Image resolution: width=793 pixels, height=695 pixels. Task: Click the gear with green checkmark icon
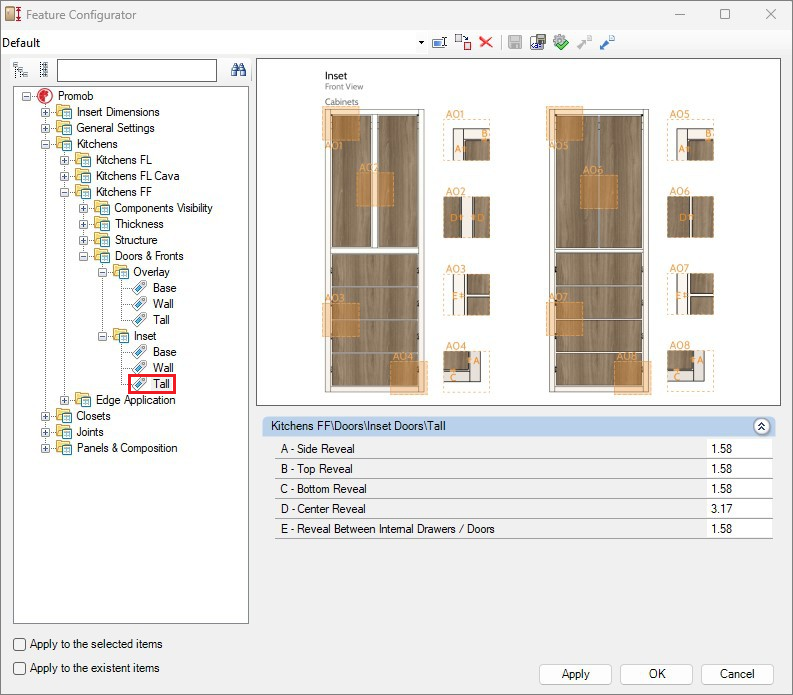tap(560, 43)
